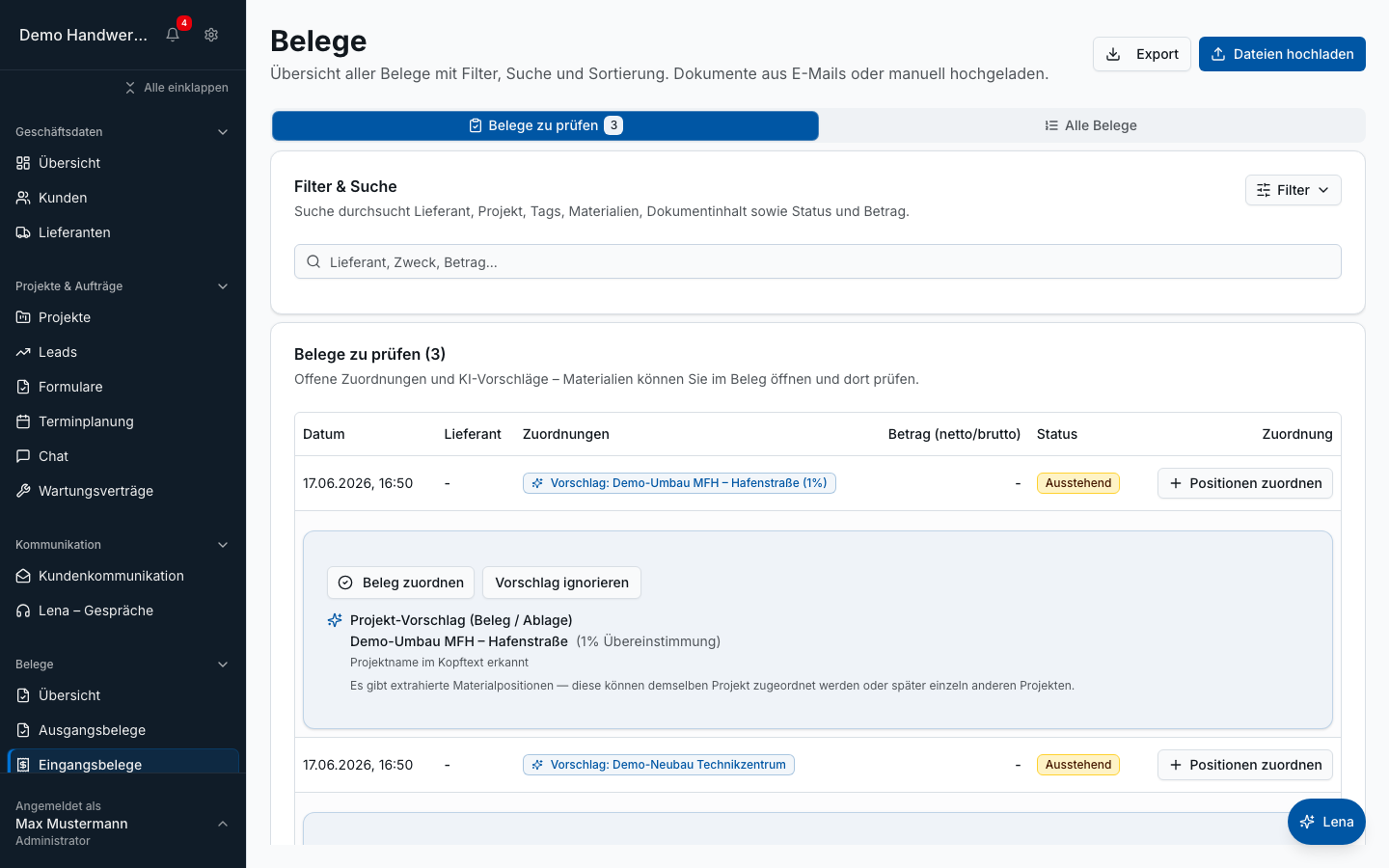Click Dateien hochladen button
Viewport: 1389px width, 868px height.
[x=1282, y=54]
